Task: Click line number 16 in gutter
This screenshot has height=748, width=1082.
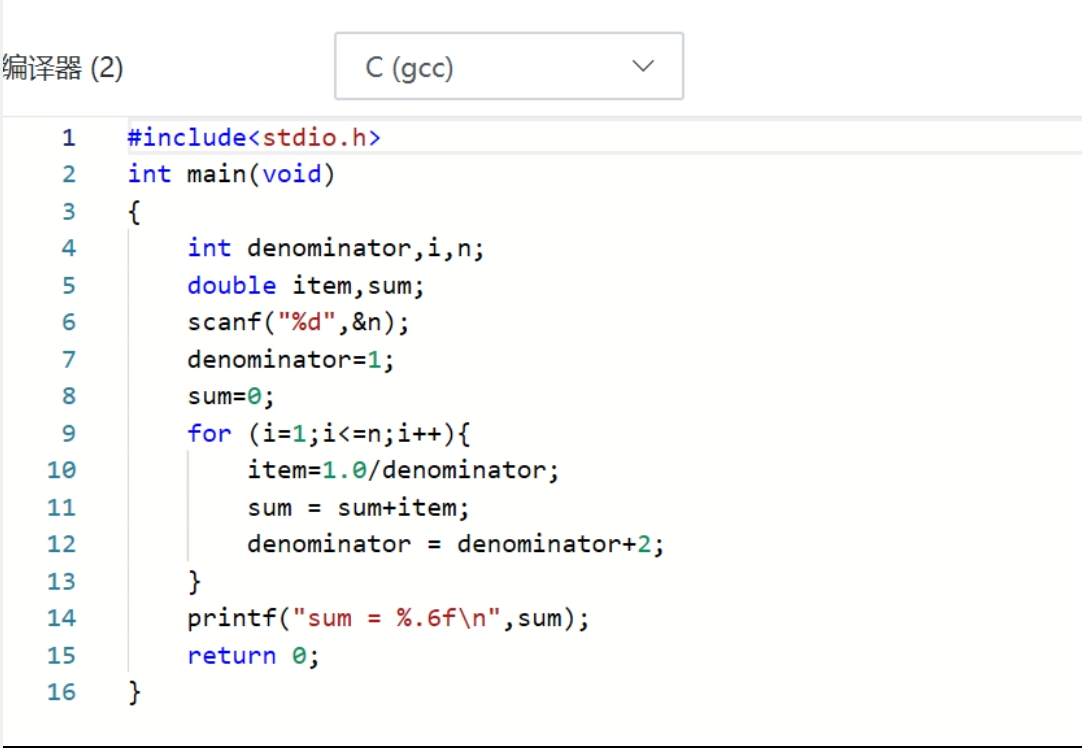Action: tap(61, 692)
